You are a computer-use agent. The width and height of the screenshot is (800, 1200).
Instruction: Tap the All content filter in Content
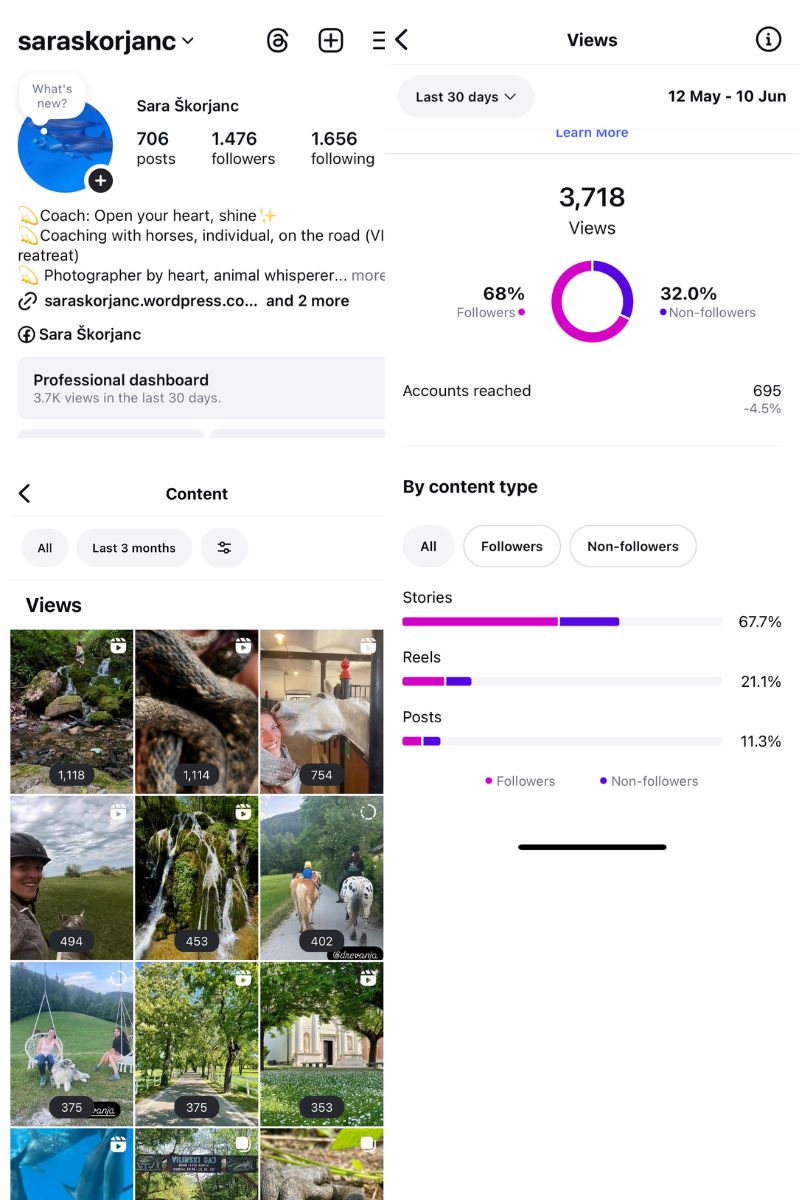tap(45, 548)
